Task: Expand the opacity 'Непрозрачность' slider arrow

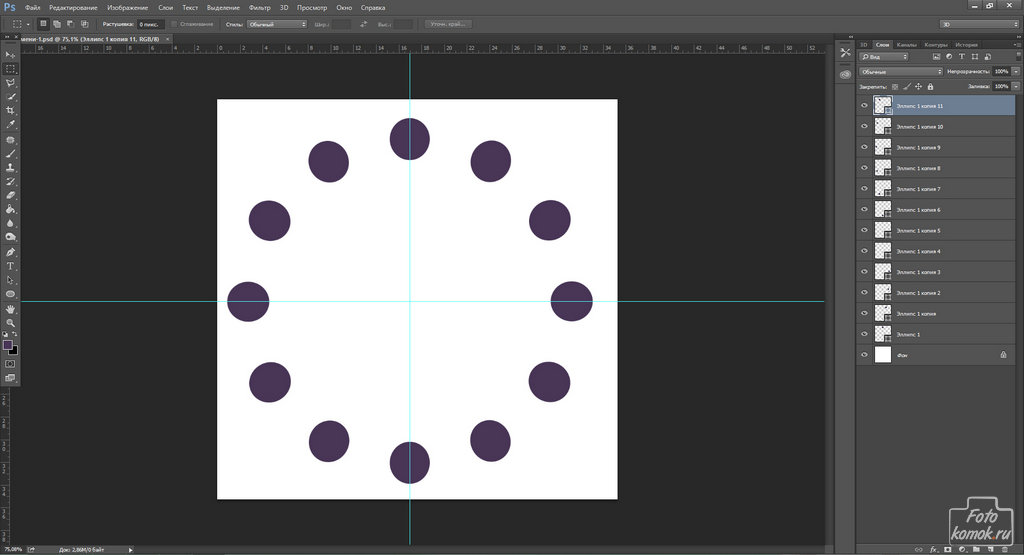Action: click(x=1014, y=72)
